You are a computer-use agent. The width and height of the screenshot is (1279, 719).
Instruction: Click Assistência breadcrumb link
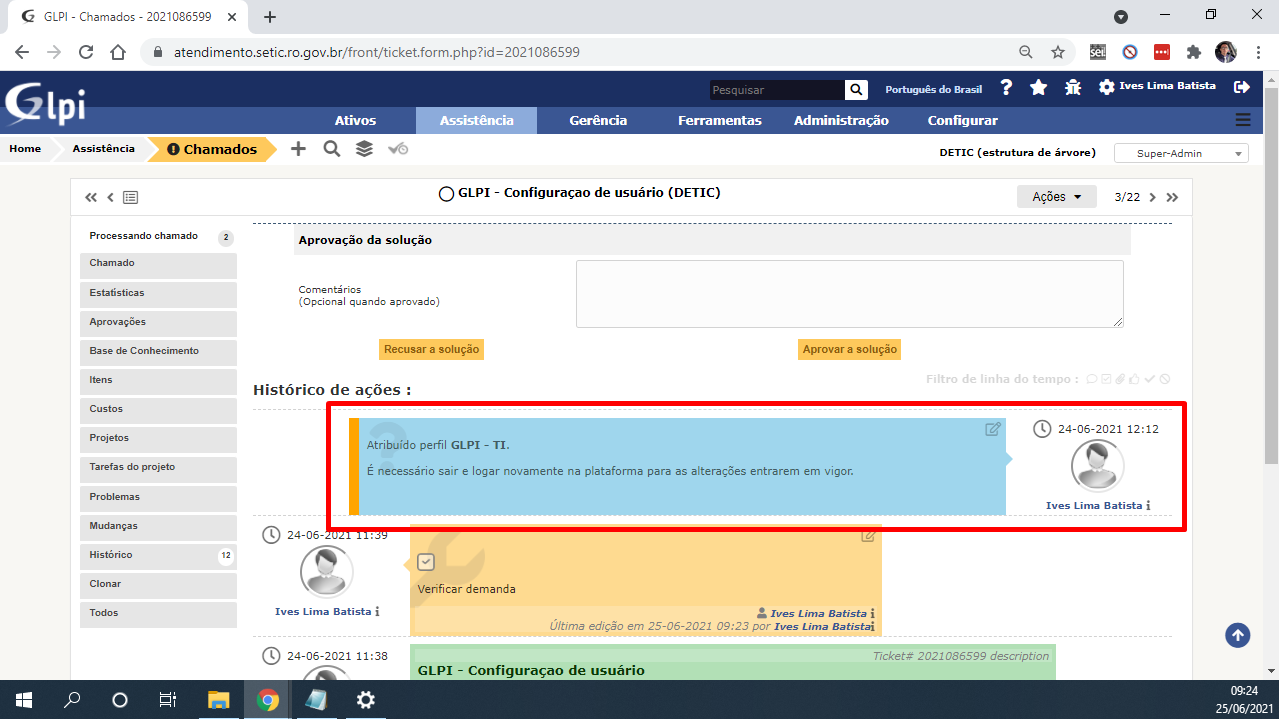click(103, 149)
